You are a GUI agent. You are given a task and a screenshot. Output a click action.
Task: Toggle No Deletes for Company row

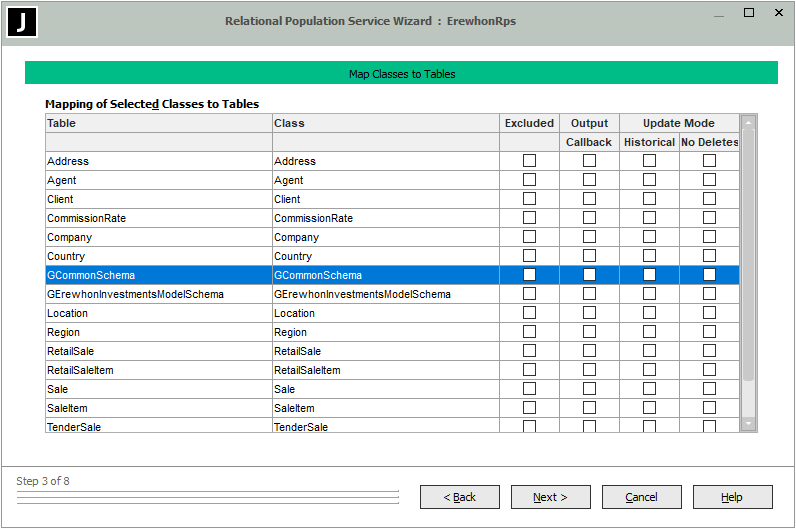coord(709,237)
